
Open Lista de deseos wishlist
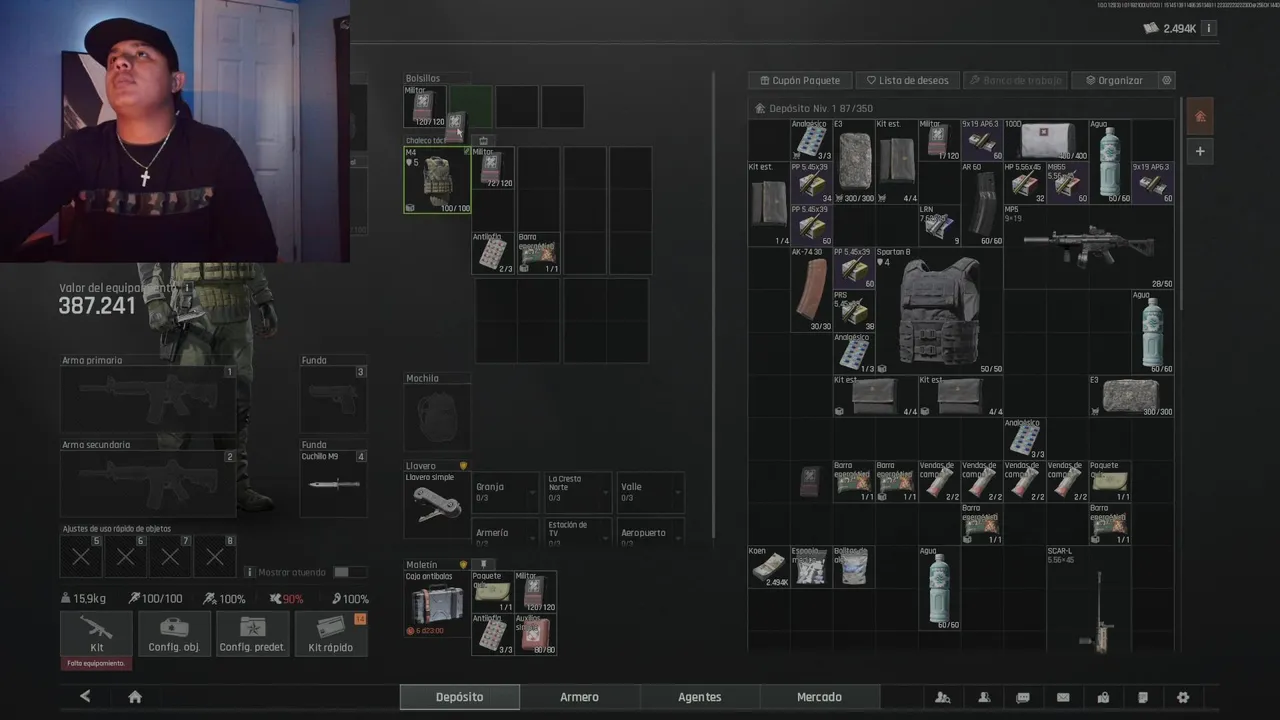click(907, 80)
